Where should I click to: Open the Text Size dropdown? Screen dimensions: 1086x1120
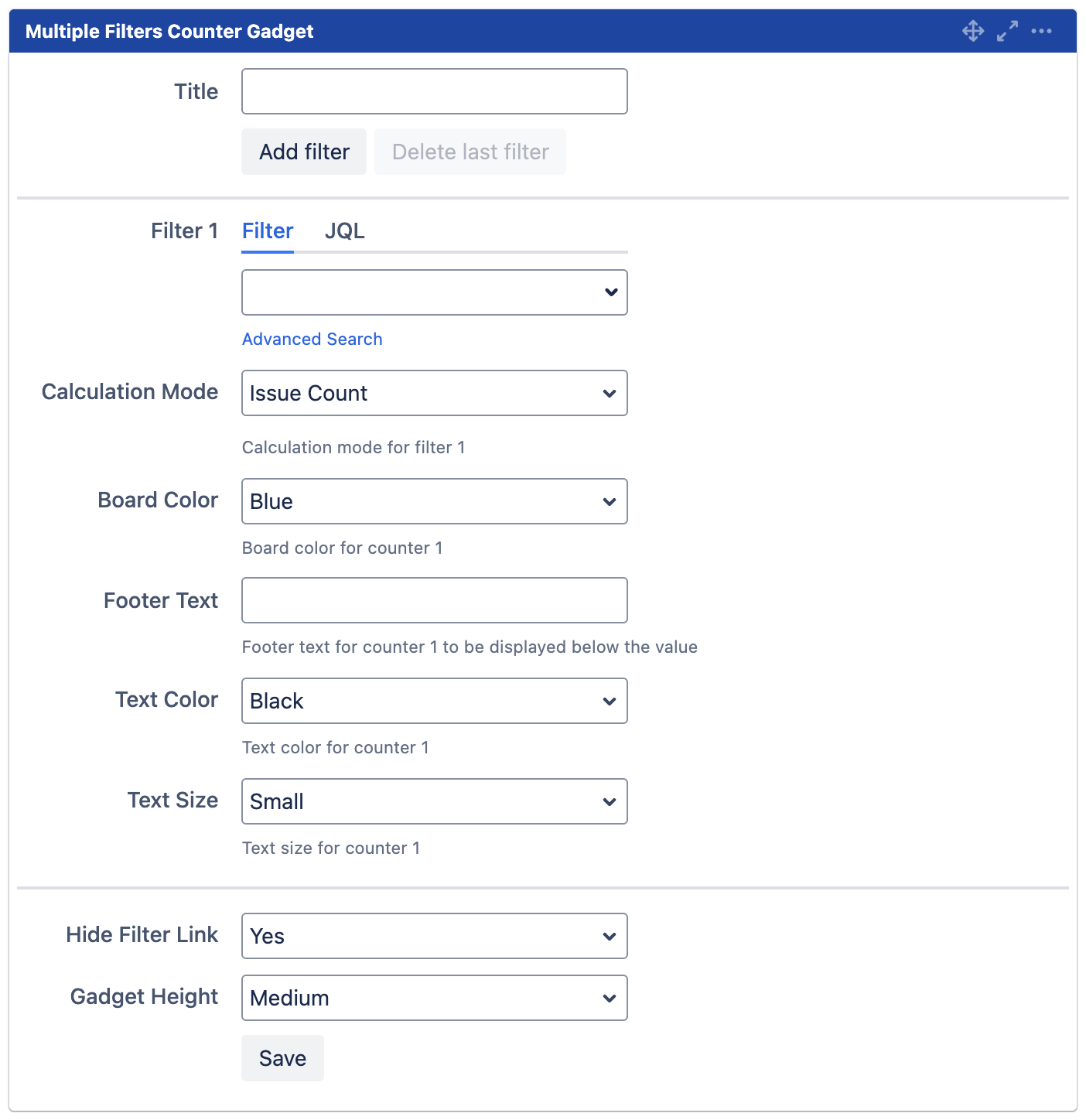pos(434,801)
